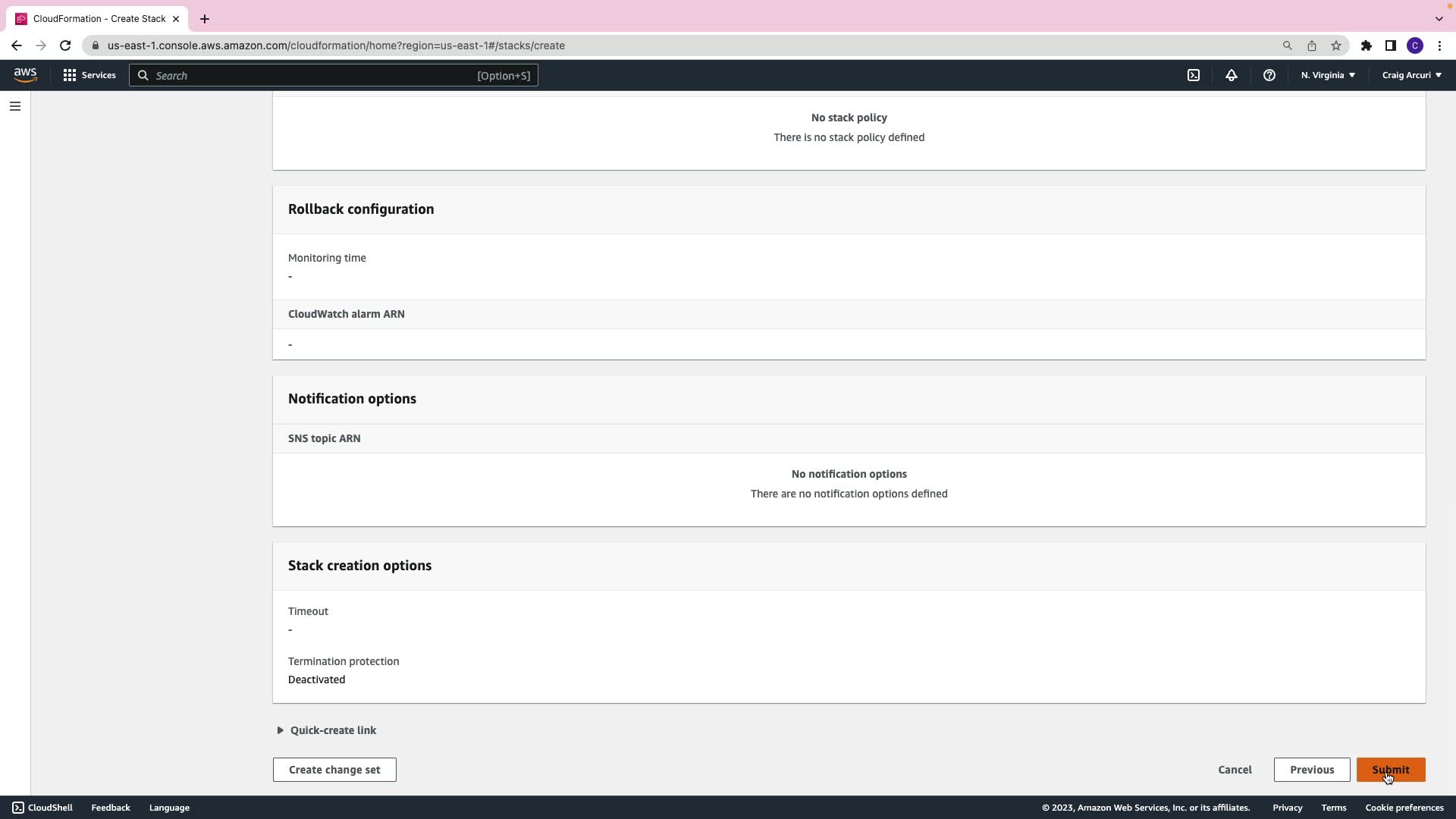Screen dimensions: 1456x819
Task: Open the AWS CloudShell icon in top bar
Action: click(x=1194, y=75)
